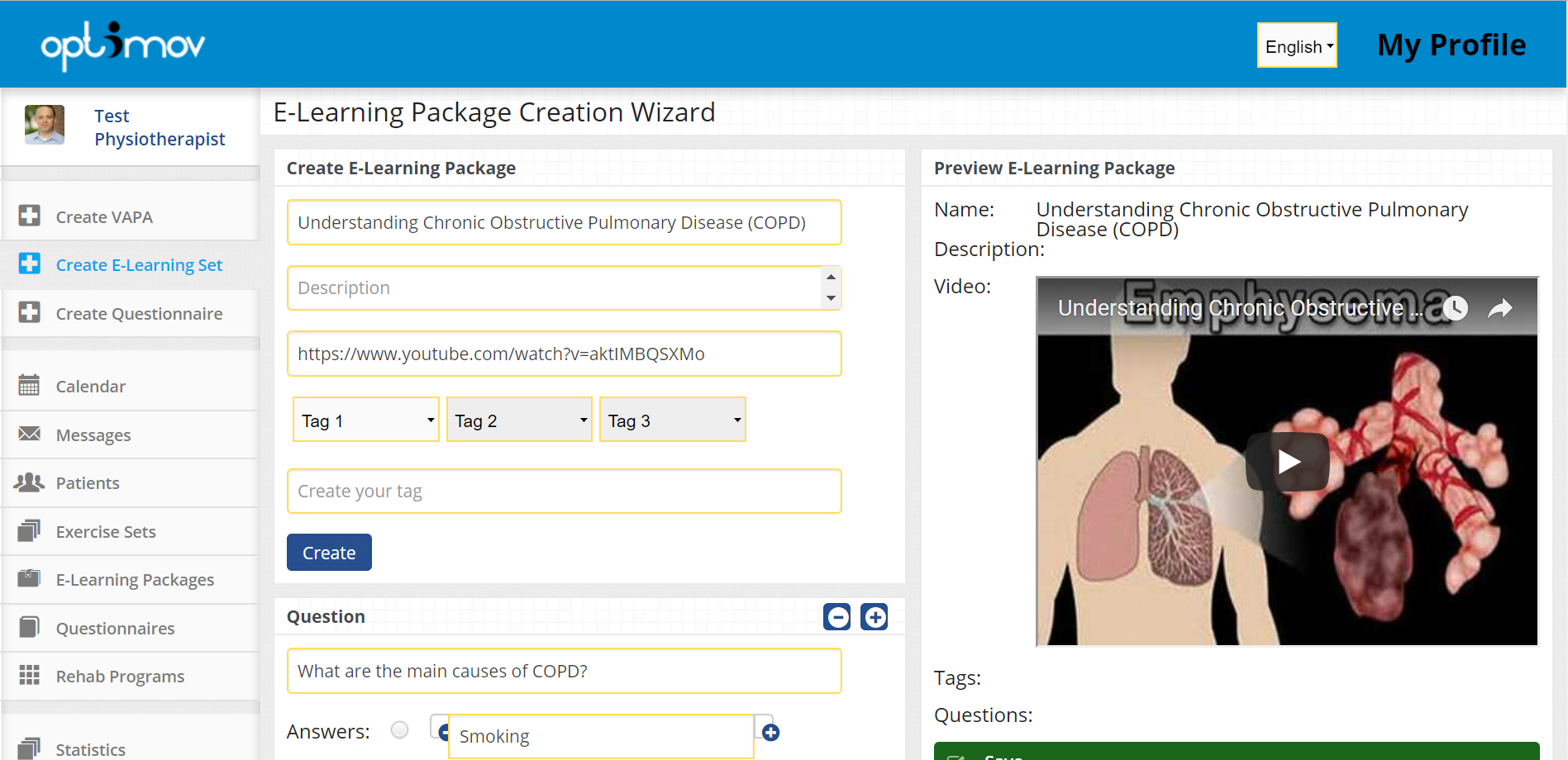Click the Optimov logo
Viewport: 1568px width, 760px height.
123,45
